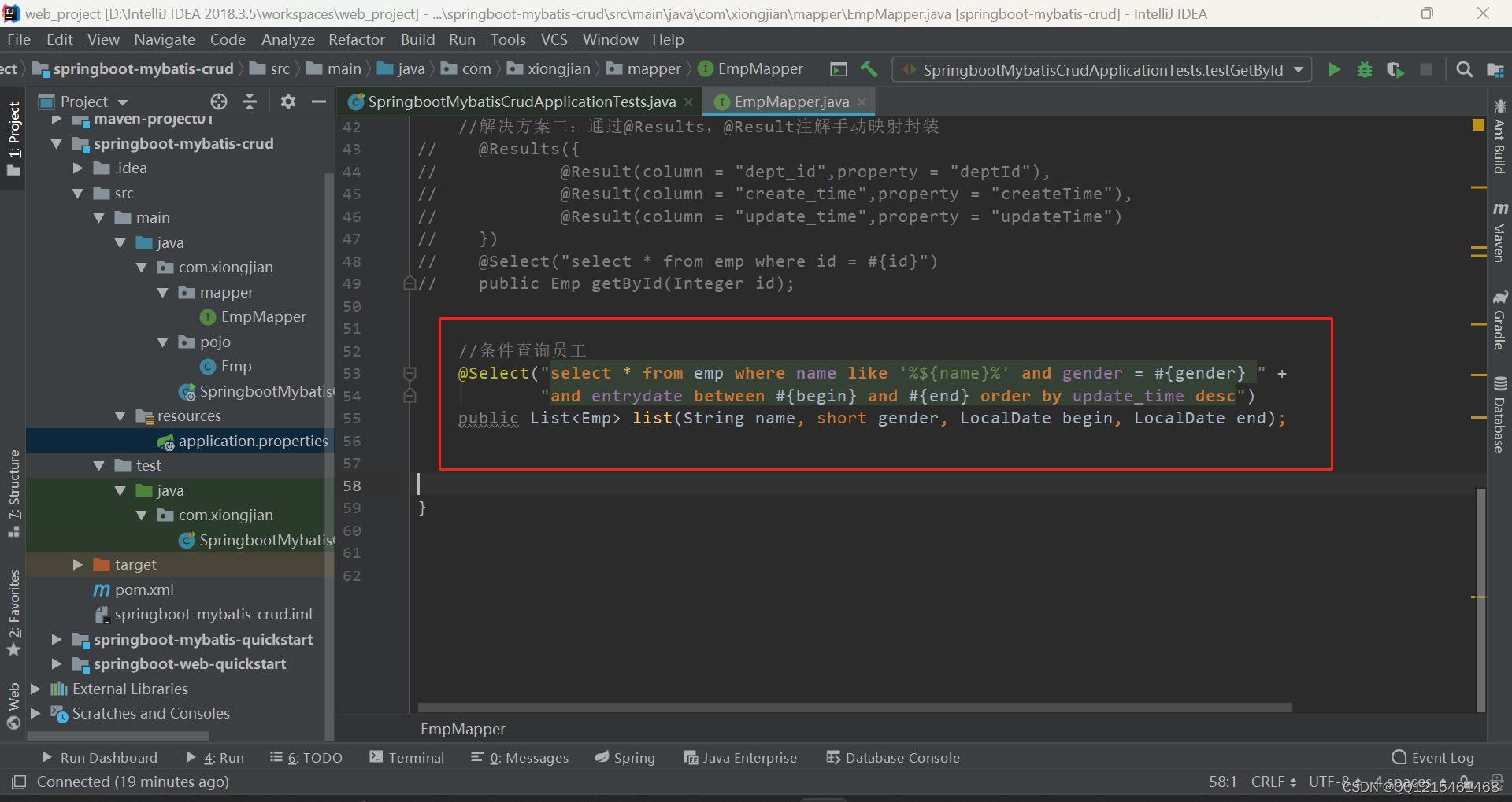Select Emp class in project tree
The height and width of the screenshot is (802, 1512).
(226, 366)
